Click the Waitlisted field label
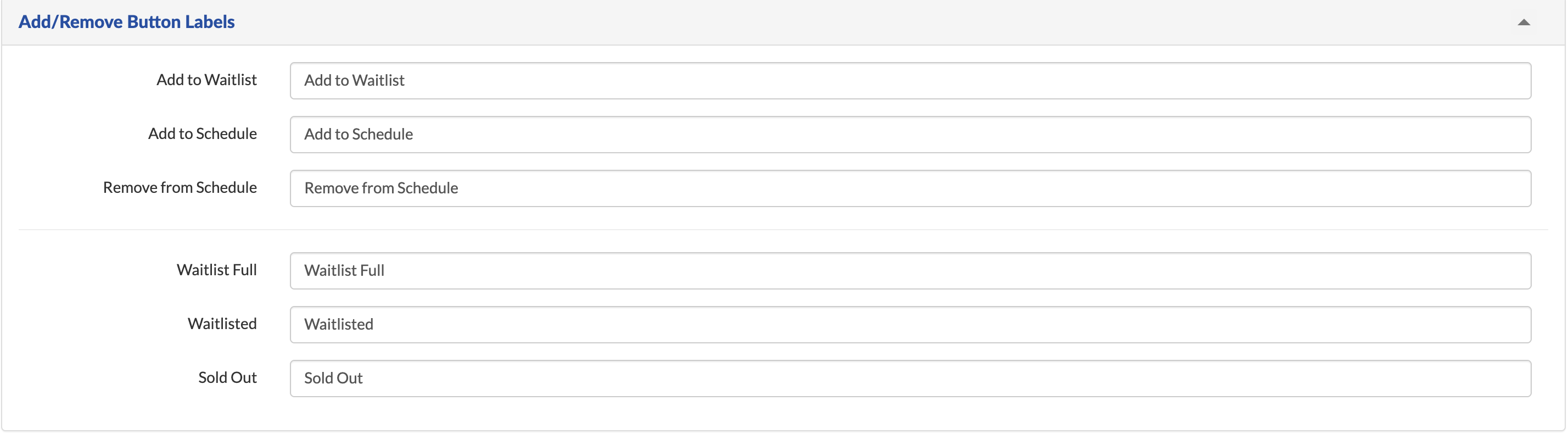Screen dimensions: 1568x445 click(222, 324)
